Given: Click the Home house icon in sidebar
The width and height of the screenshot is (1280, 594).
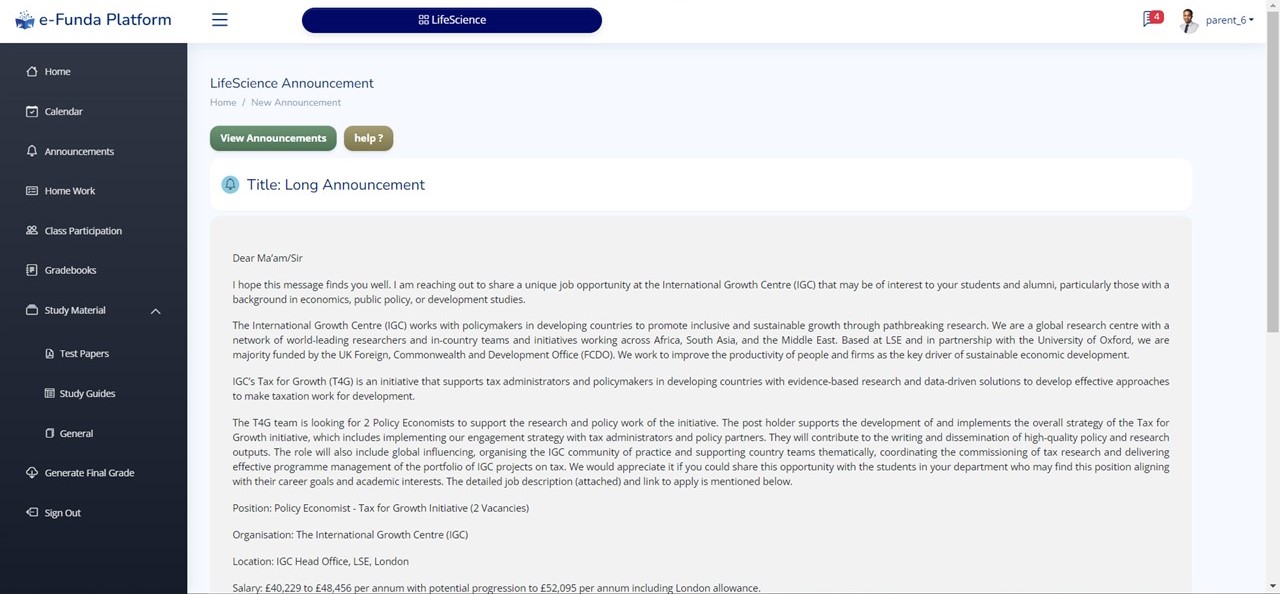Looking at the screenshot, I should tap(32, 72).
